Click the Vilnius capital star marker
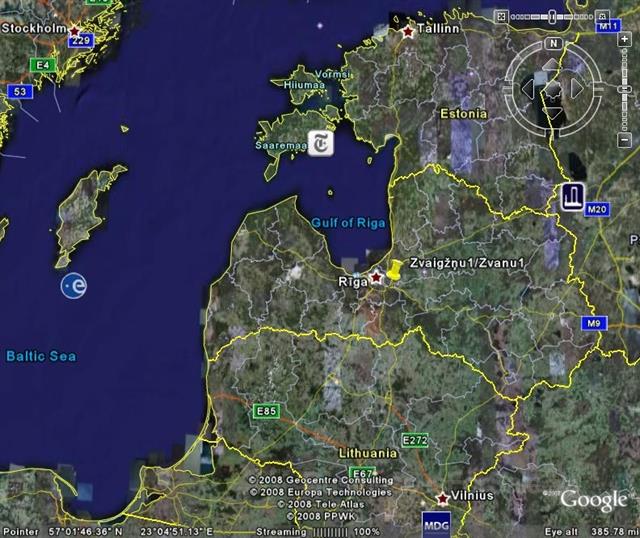The height and width of the screenshot is (538, 640). [x=442, y=496]
